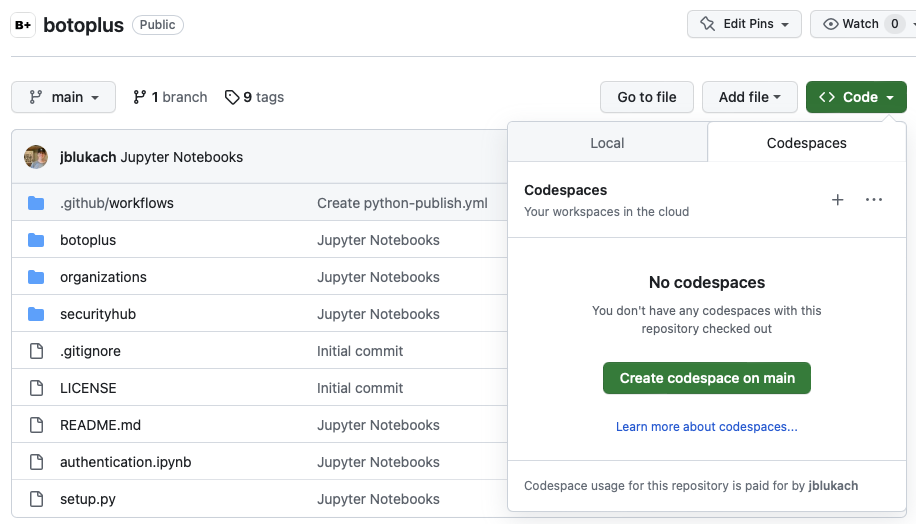Click the .github/workflows folder icon
Image resolution: width=916 pixels, height=524 pixels.
37,203
